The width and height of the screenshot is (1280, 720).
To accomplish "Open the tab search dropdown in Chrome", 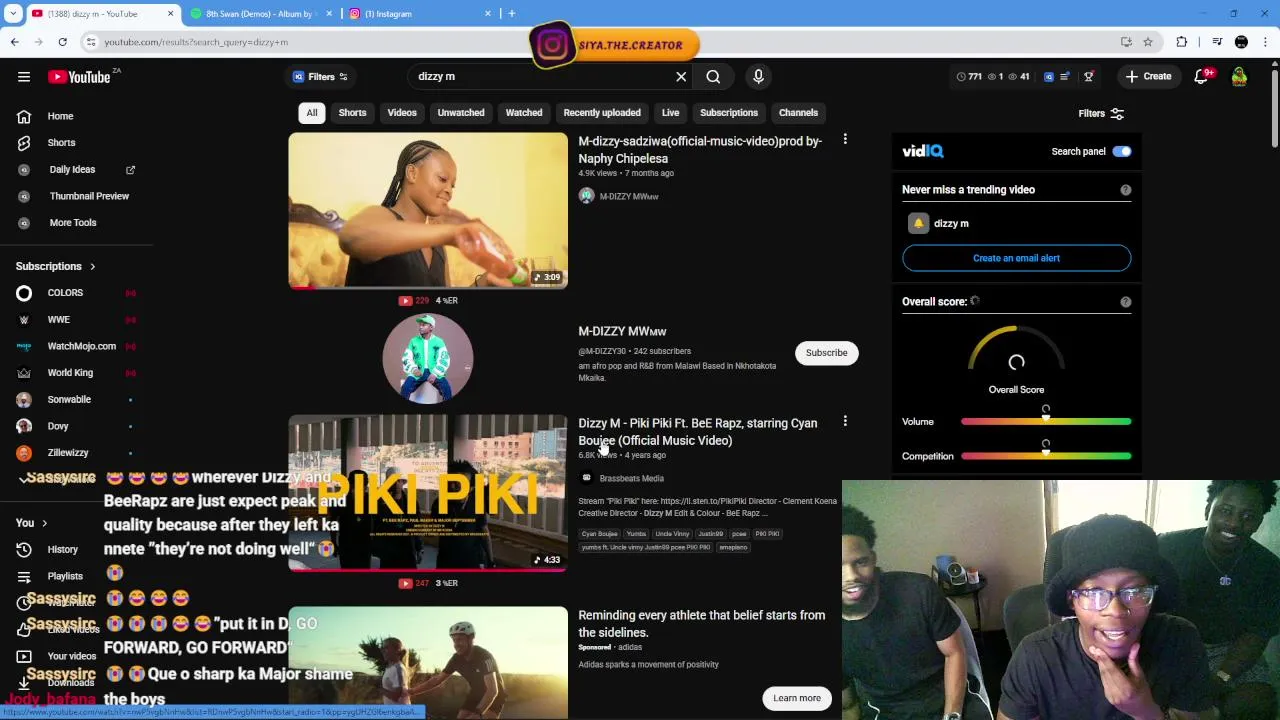I will pyautogui.click(x=13, y=14).
